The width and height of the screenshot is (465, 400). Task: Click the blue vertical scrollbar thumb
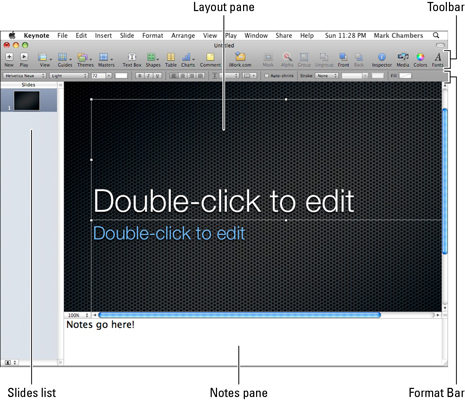tap(445, 182)
